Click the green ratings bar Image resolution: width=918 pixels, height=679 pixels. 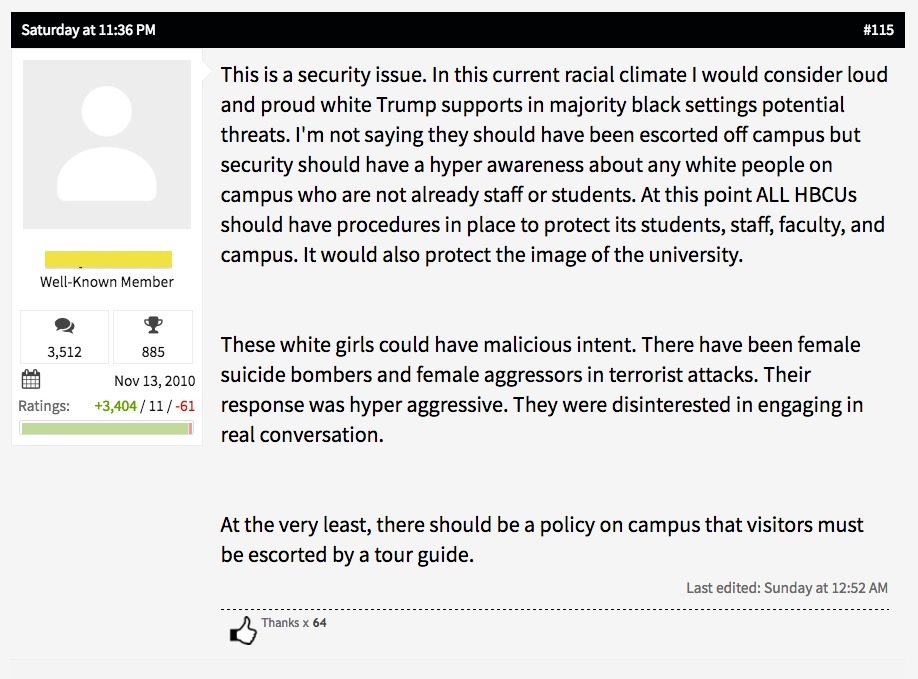coord(107,428)
